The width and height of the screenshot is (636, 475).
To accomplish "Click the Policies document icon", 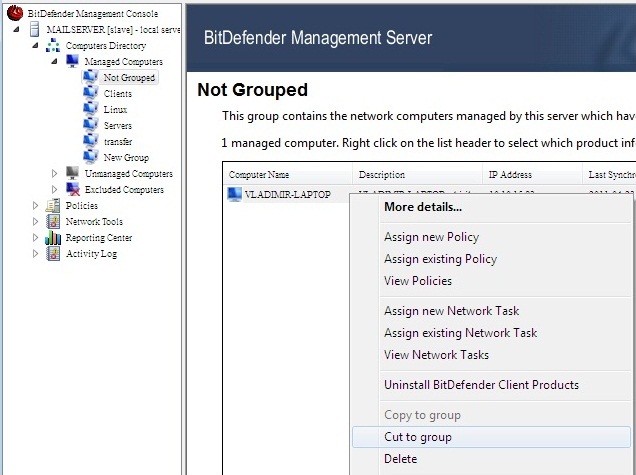I will (53, 205).
